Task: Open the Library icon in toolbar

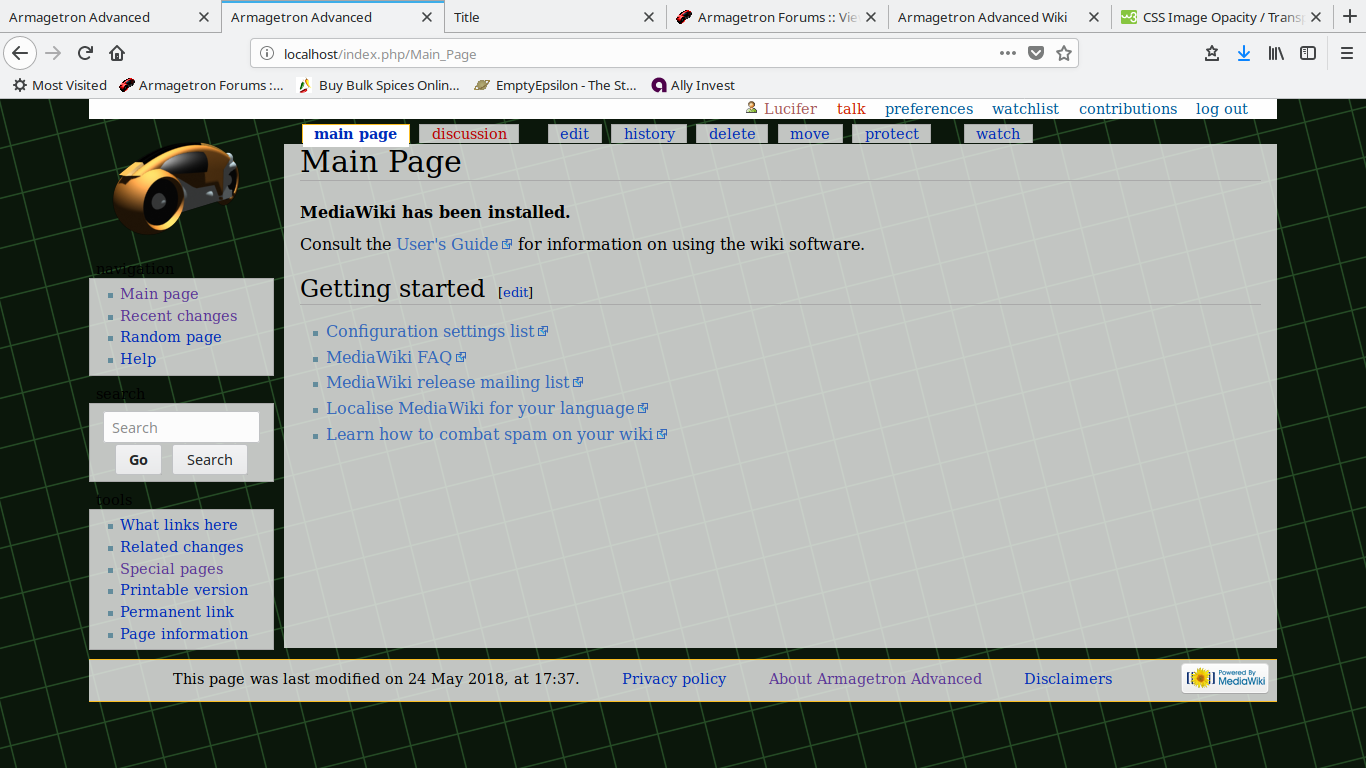Action: pyautogui.click(x=1276, y=53)
